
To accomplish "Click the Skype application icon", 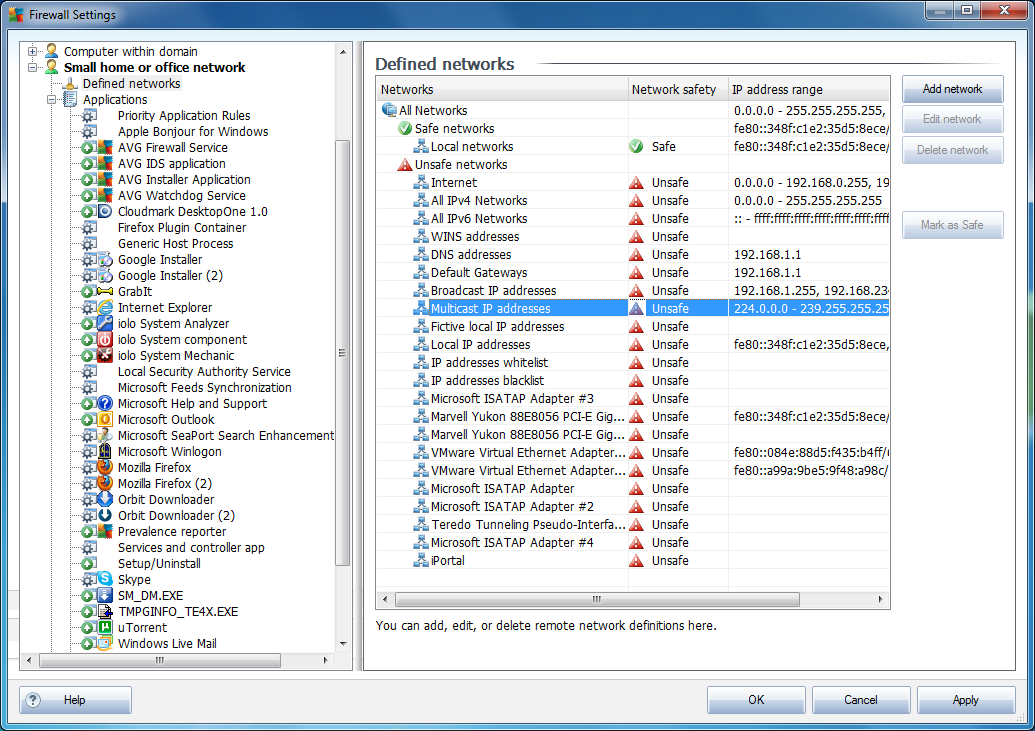I will [x=105, y=579].
